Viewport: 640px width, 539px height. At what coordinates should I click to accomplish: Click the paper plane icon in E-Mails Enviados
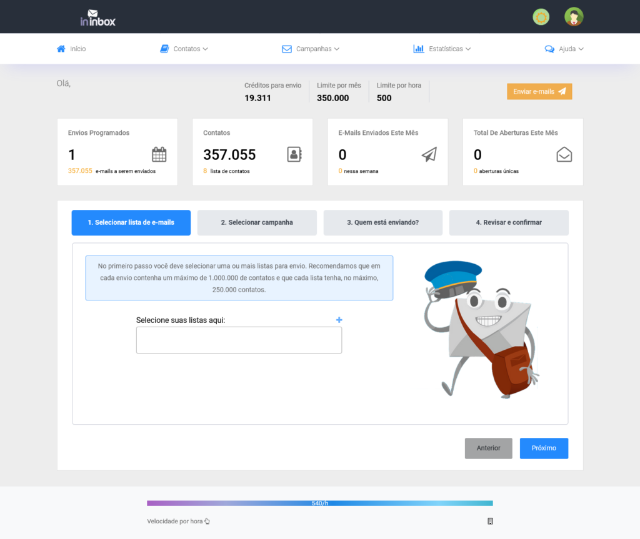[x=429, y=154]
